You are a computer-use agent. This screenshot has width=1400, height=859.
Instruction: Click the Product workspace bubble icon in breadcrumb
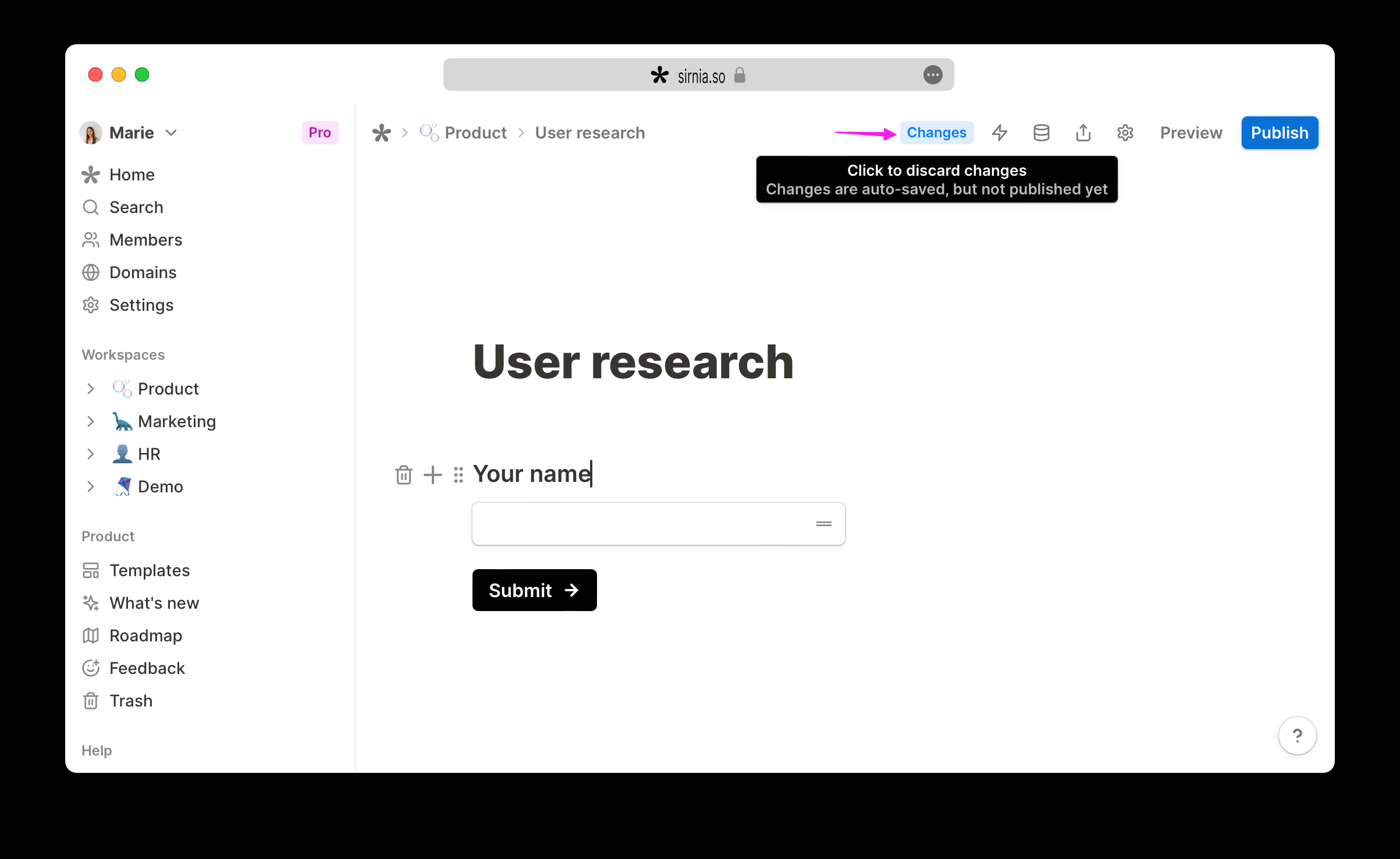coord(429,133)
